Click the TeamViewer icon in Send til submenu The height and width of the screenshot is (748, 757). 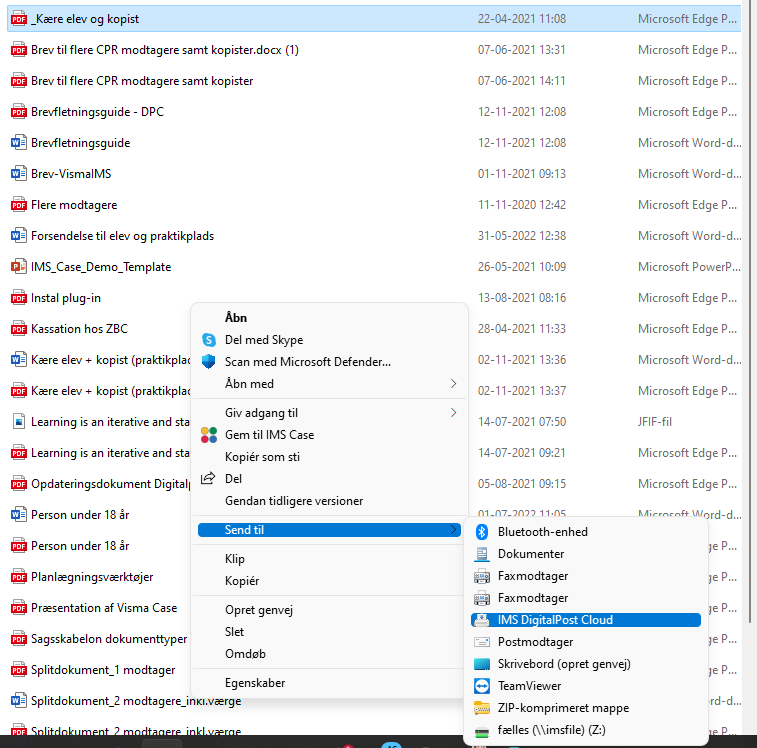click(x=482, y=686)
